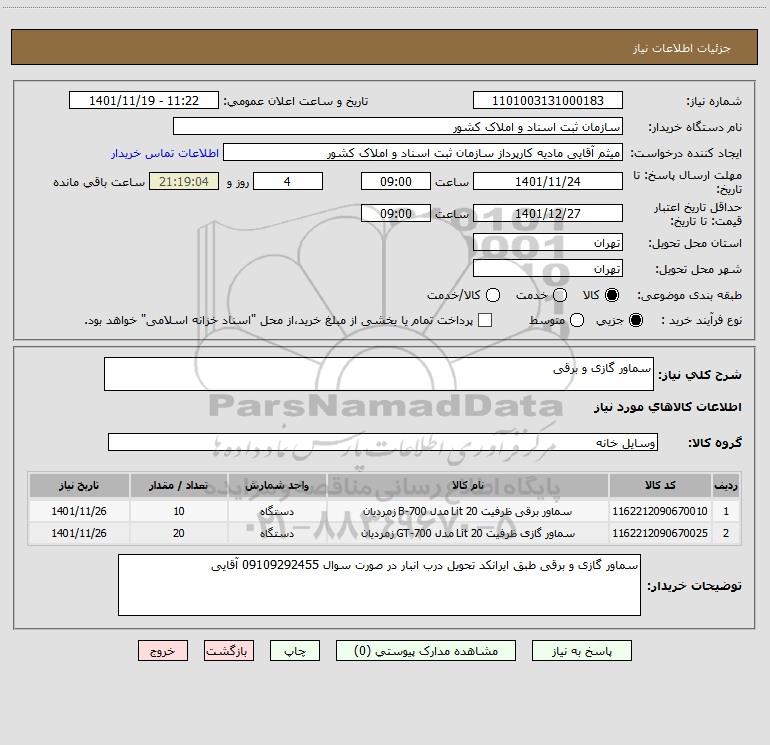Click the کد کالا column header
The height and width of the screenshot is (745, 770).
tap(660, 486)
